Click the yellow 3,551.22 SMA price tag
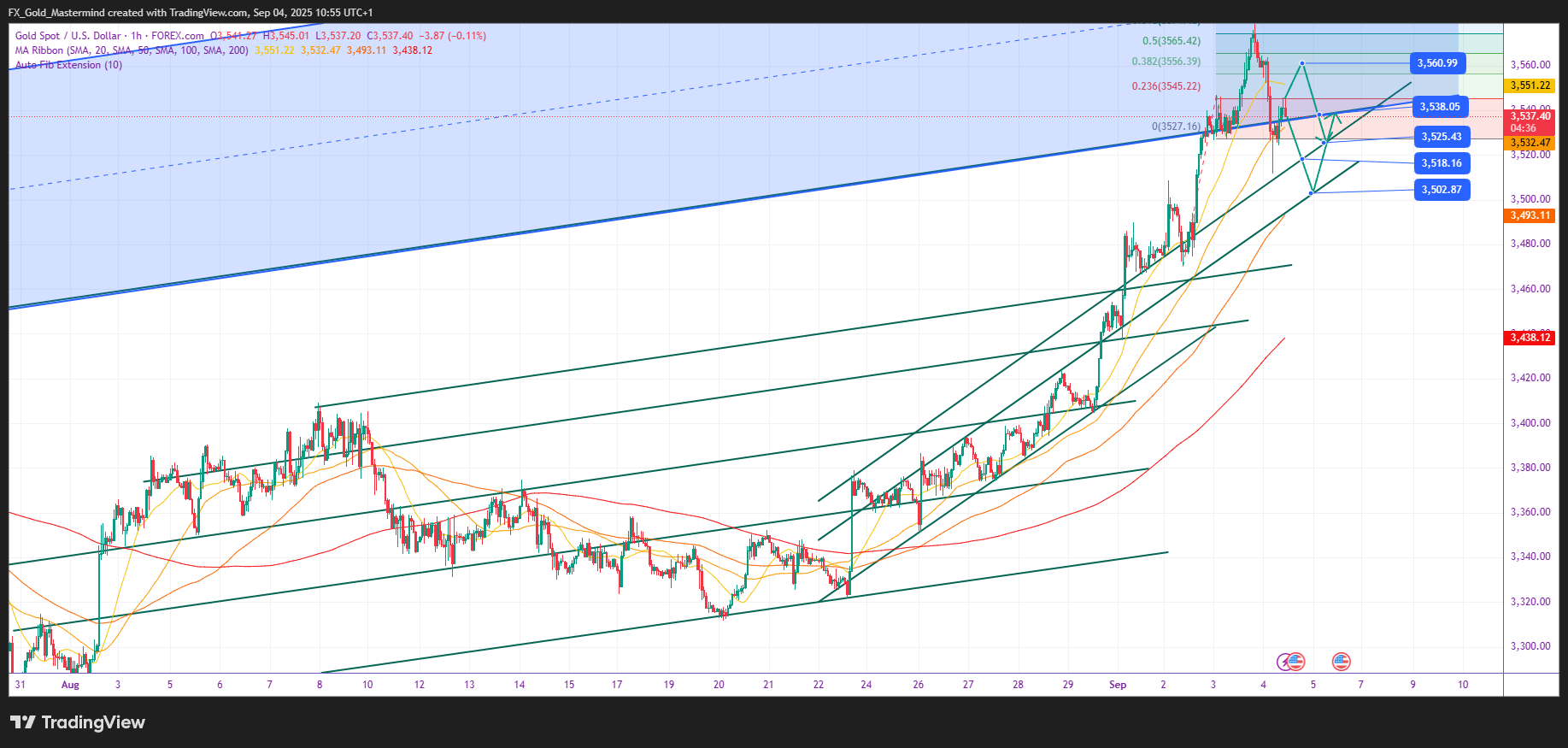Image resolution: width=1568 pixels, height=748 pixels. (1530, 85)
